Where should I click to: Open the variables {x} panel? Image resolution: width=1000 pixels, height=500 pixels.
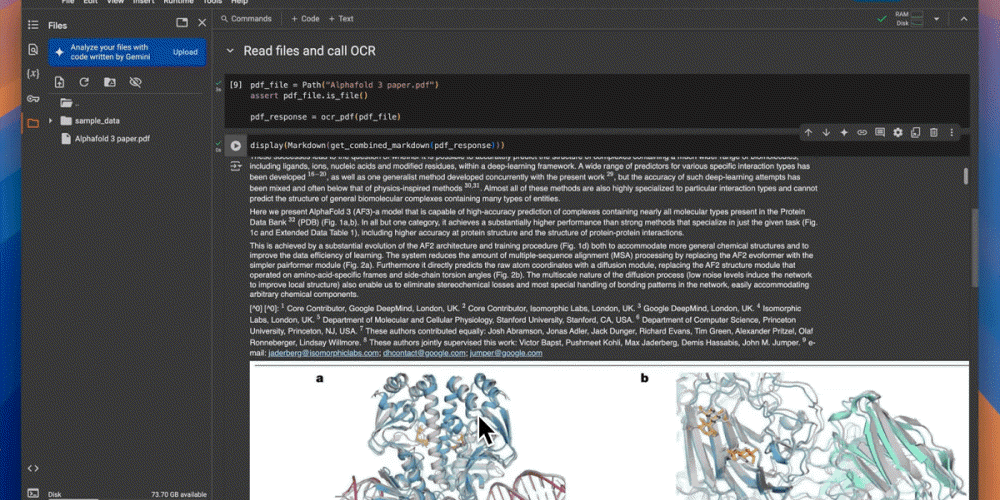point(33,74)
